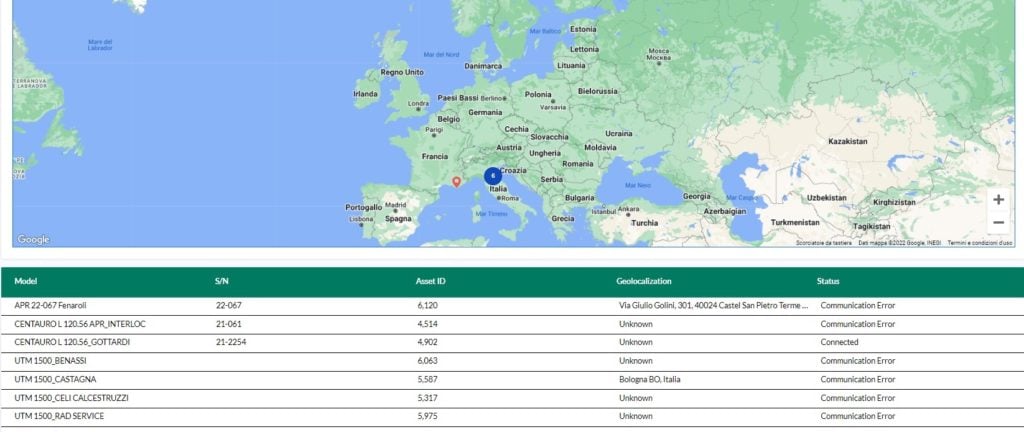Select the UTM 1500_RAD SERVICE row
Viewport: 1024px width, 432px height.
click(512, 416)
